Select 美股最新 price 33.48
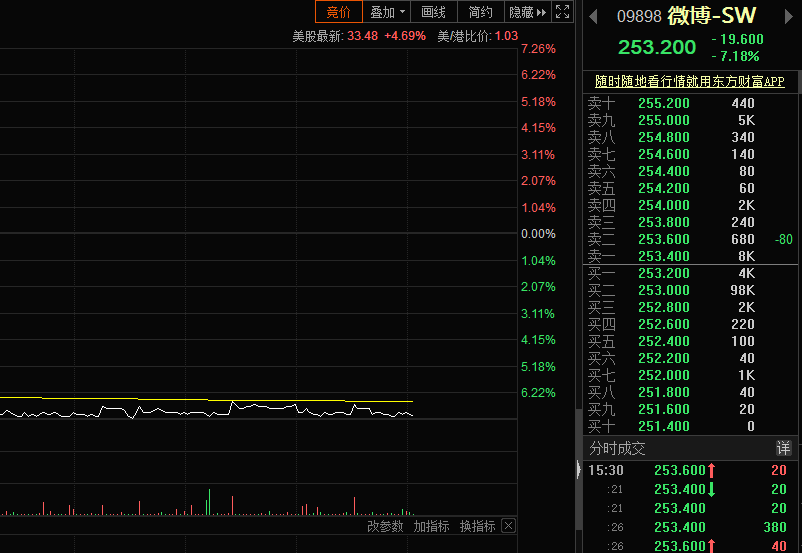Screen dimensions: 802x553 (x=363, y=36)
